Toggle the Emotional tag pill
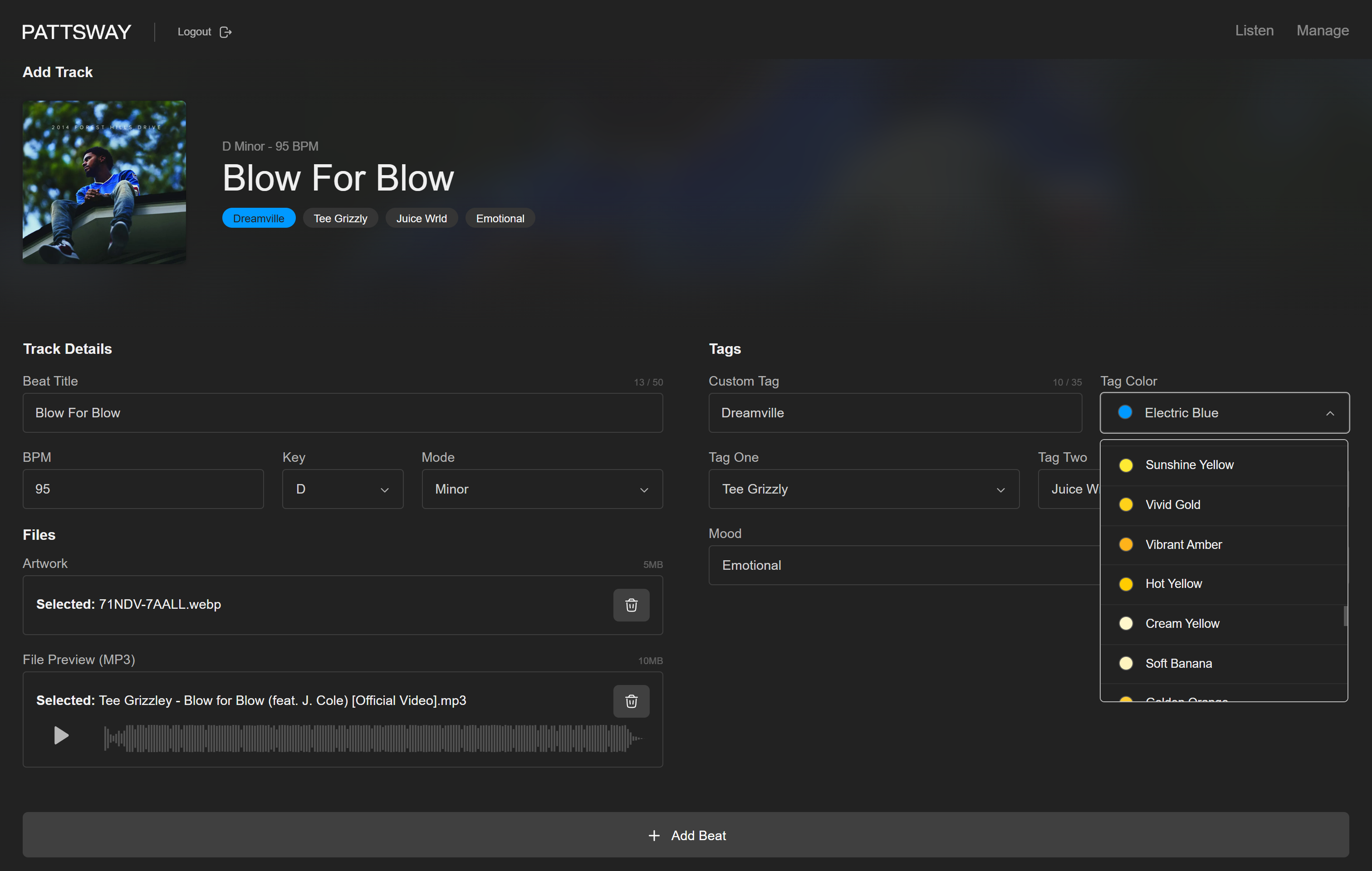This screenshot has width=1372, height=871. coord(500,218)
